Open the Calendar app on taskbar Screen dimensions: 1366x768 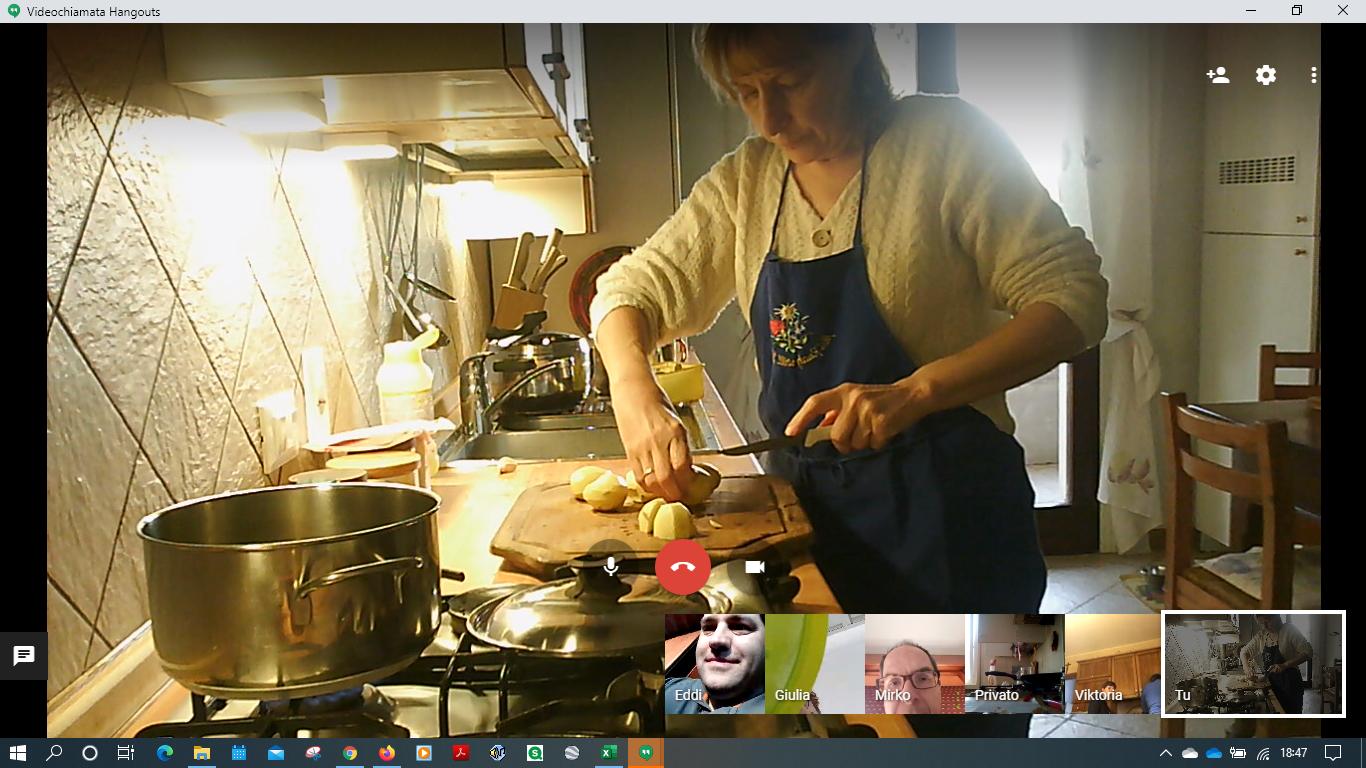pyautogui.click(x=239, y=753)
